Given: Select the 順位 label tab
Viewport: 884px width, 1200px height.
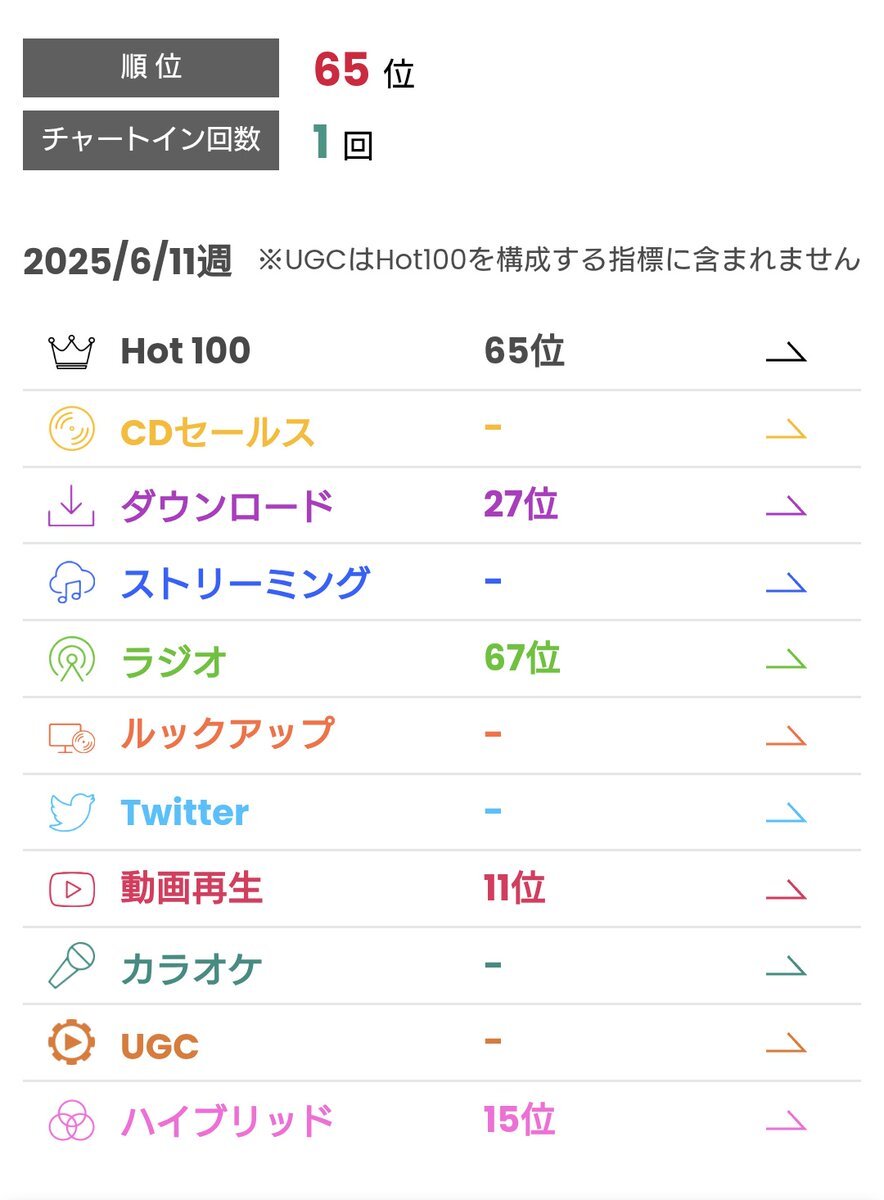Looking at the screenshot, I should point(151,68).
